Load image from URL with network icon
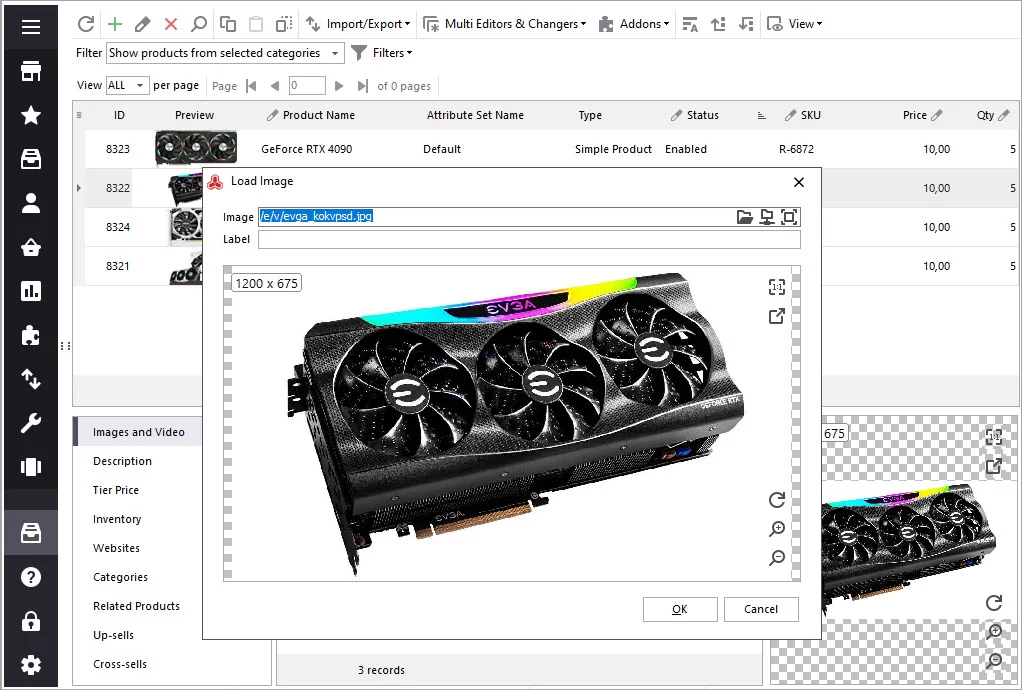The width and height of the screenshot is (1022, 690). 767,217
